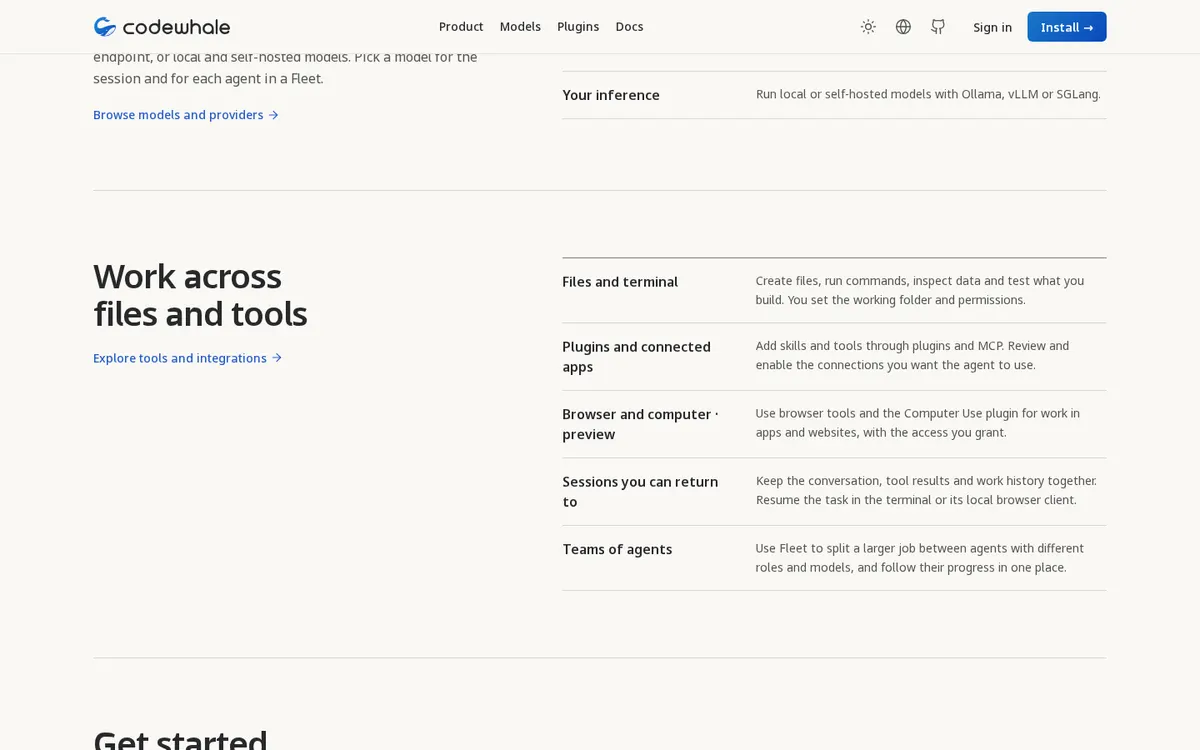
Task: Select the 'Sessions you can return to' heading
Action: point(640,492)
